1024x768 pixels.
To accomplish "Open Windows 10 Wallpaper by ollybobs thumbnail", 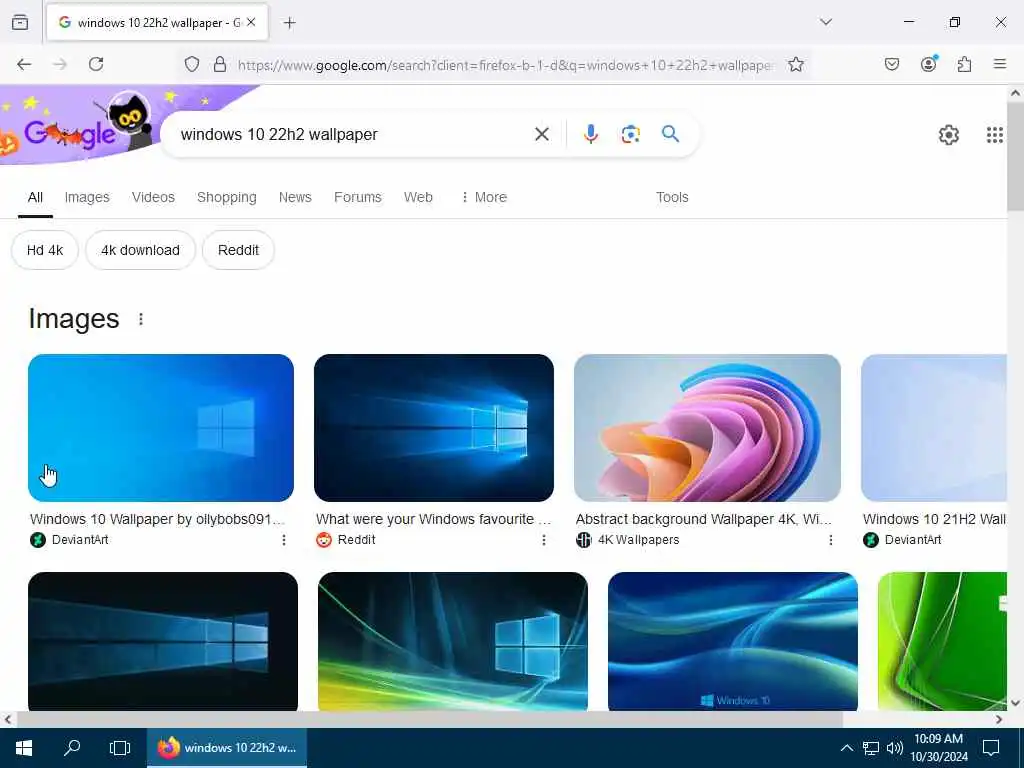I will (x=161, y=428).
